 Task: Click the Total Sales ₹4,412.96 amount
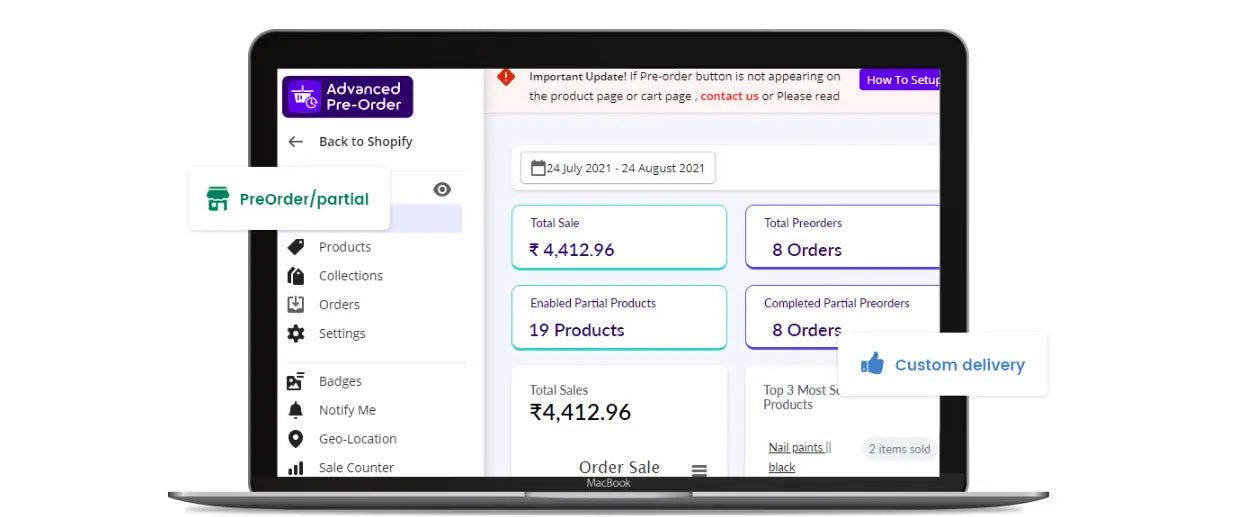coord(580,412)
